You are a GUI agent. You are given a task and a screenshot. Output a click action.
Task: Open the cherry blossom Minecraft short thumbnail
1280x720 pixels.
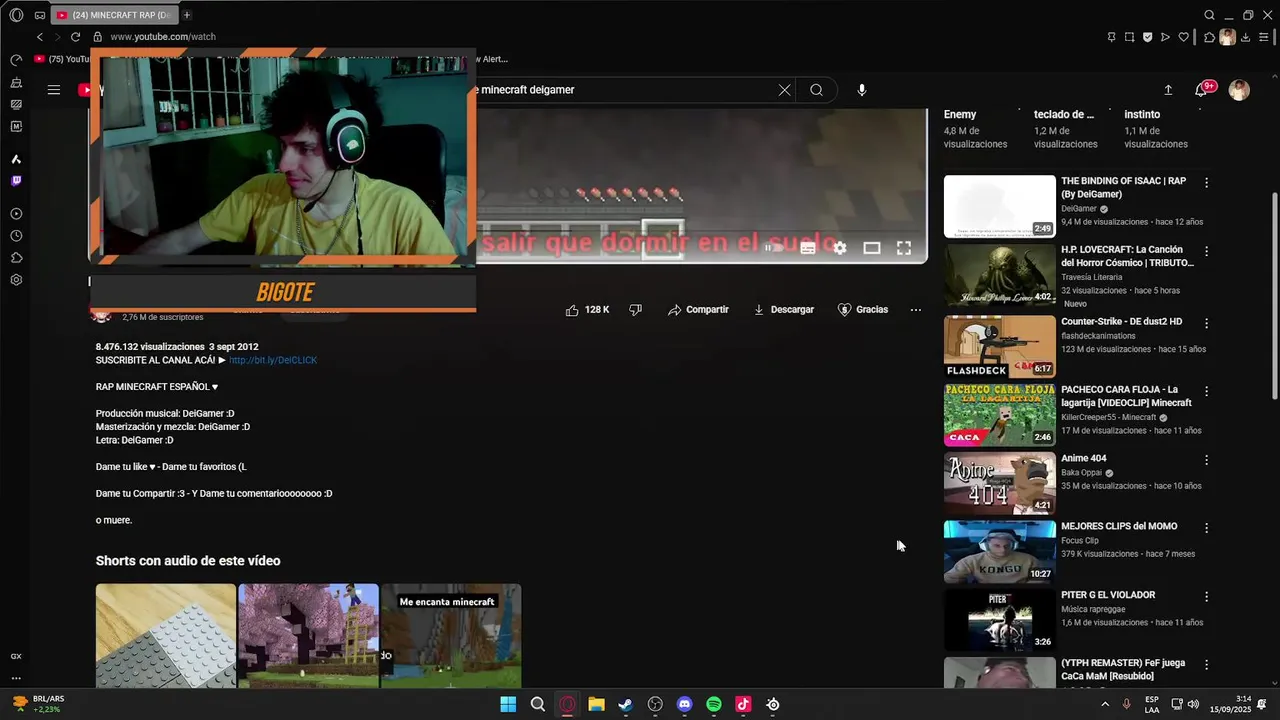(x=309, y=636)
